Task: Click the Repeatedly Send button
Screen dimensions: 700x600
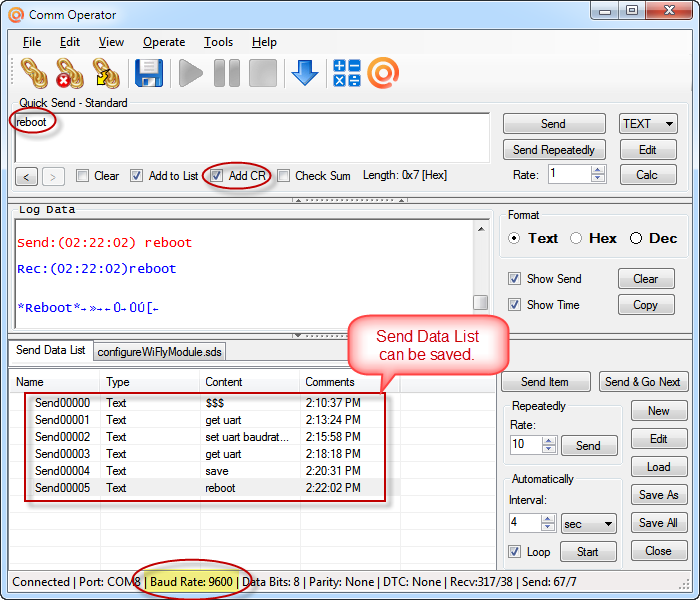Action: pos(589,446)
